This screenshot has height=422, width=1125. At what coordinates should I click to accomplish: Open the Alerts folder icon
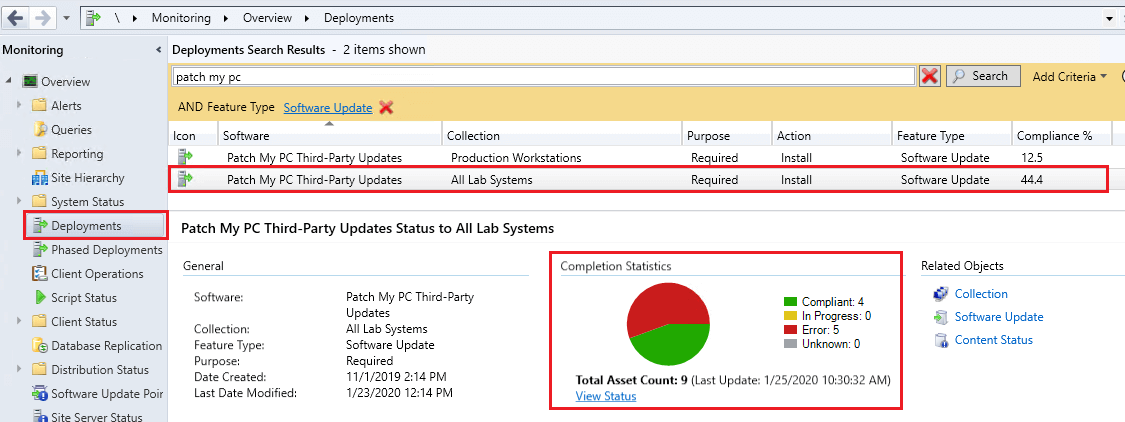(x=39, y=106)
